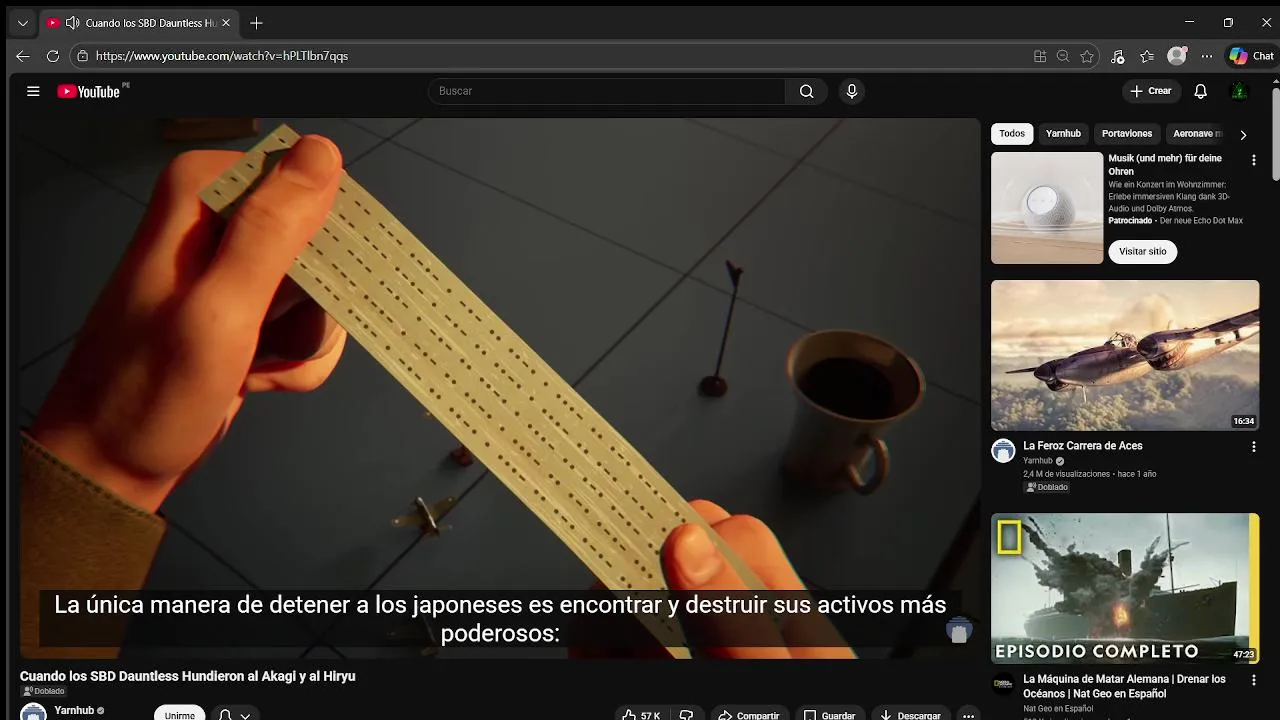
Task: Play La Máquina de Matar Alemana thumbnail
Action: pyautogui.click(x=1125, y=589)
